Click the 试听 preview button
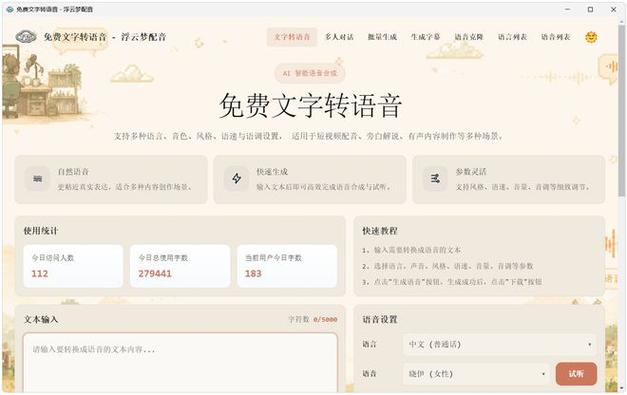 point(576,374)
